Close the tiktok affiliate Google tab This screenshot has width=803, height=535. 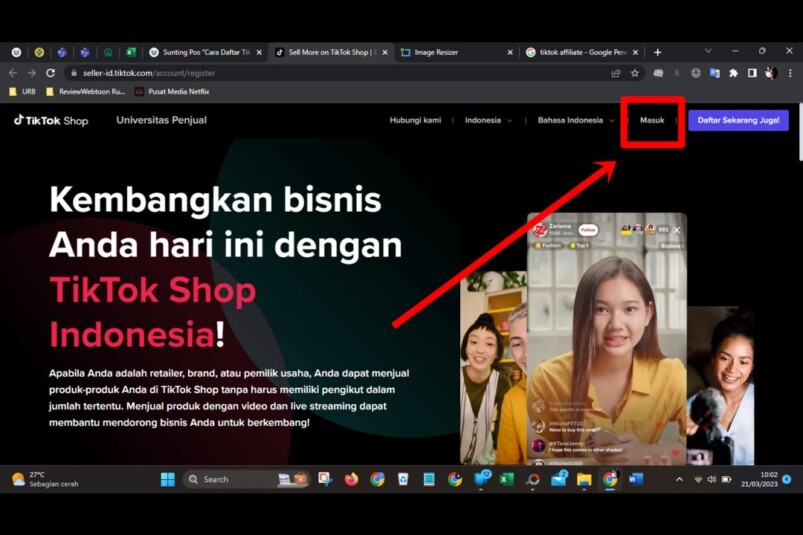[x=636, y=52]
